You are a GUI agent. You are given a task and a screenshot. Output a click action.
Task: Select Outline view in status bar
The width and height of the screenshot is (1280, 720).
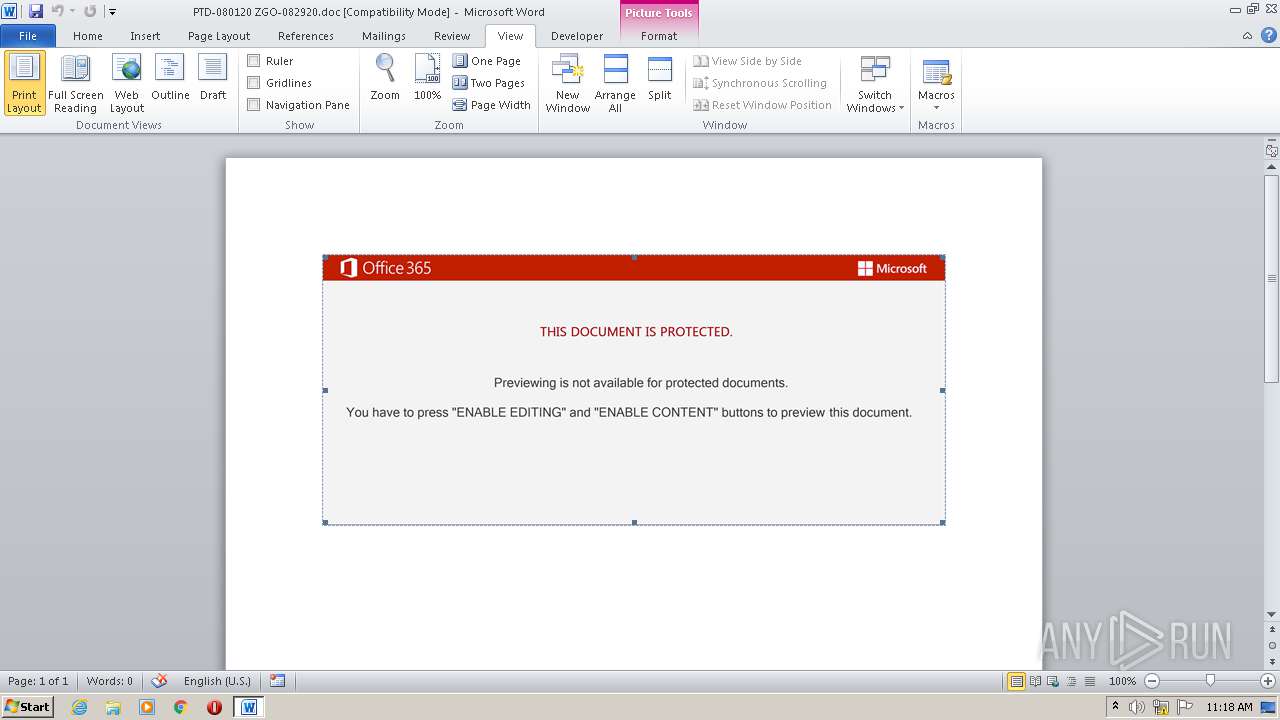pyautogui.click(x=1071, y=681)
